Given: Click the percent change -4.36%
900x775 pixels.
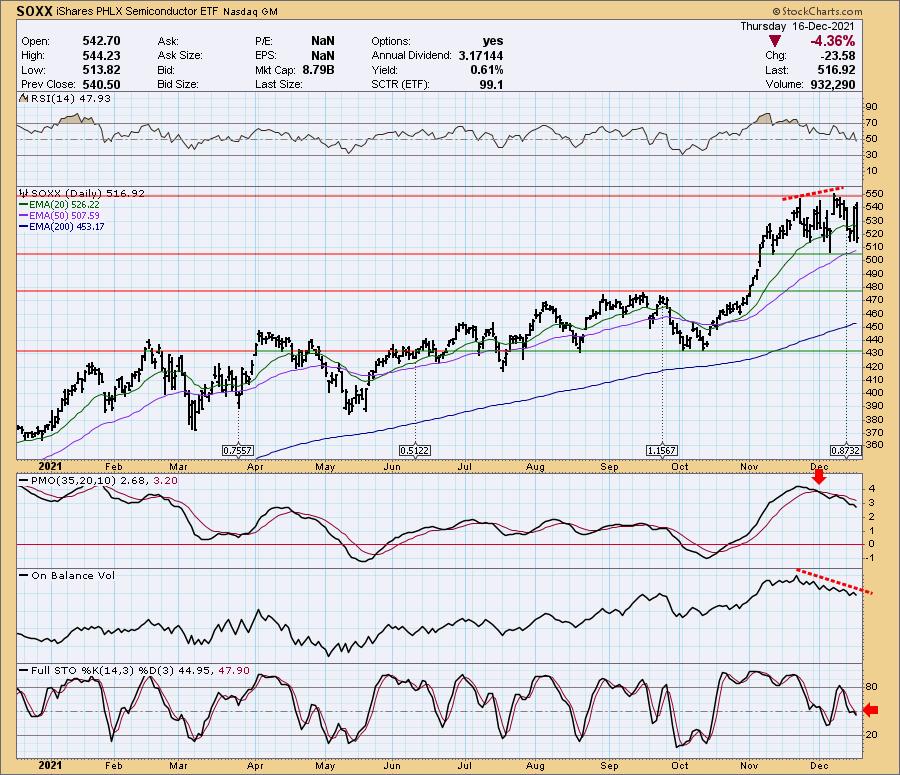Looking at the screenshot, I should [832, 41].
